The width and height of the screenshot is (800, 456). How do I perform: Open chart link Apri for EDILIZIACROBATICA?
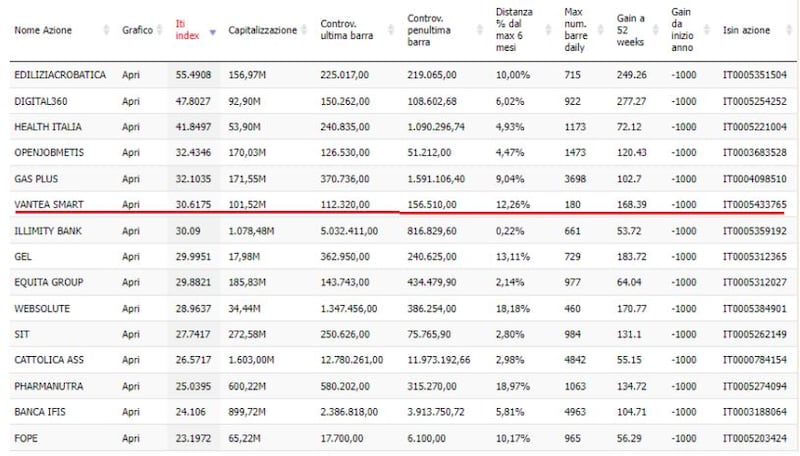pyautogui.click(x=131, y=75)
